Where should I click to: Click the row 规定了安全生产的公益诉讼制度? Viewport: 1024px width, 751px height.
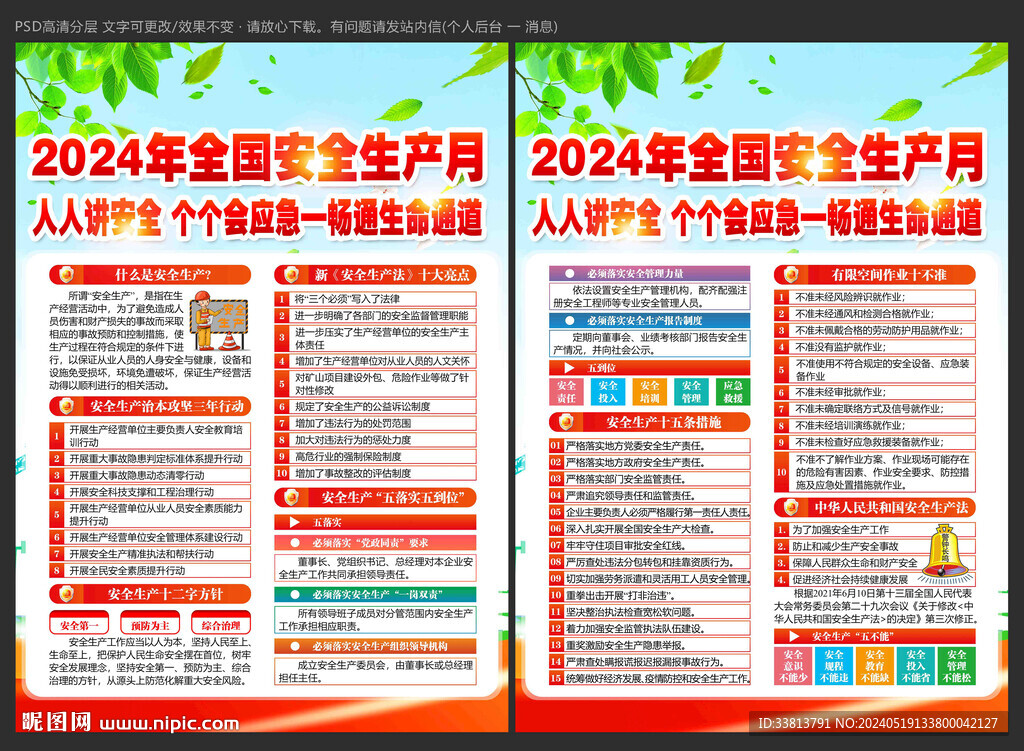coord(376,406)
